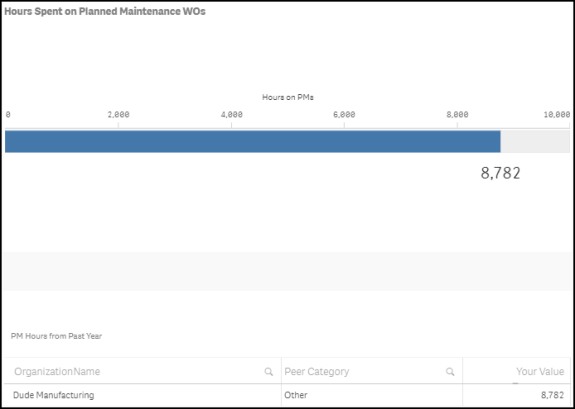Click the large 8,782 bar value label
Viewport: 575px width, 409px height.
point(500,173)
